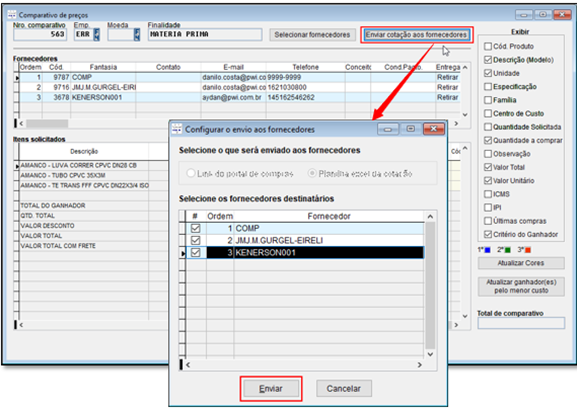Click the Fantasia column header
This screenshot has height=409, width=577.
[103, 67]
